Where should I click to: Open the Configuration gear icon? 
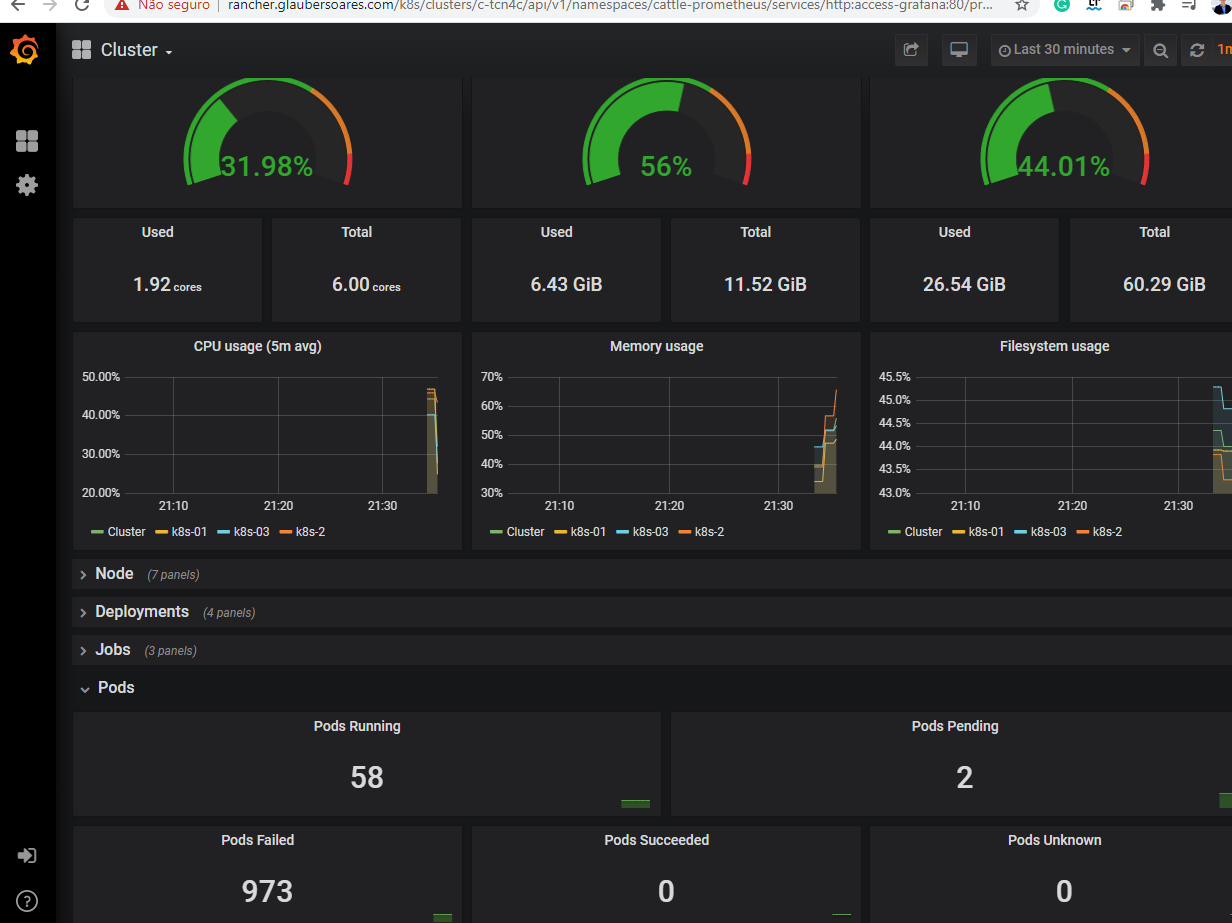click(x=27, y=185)
